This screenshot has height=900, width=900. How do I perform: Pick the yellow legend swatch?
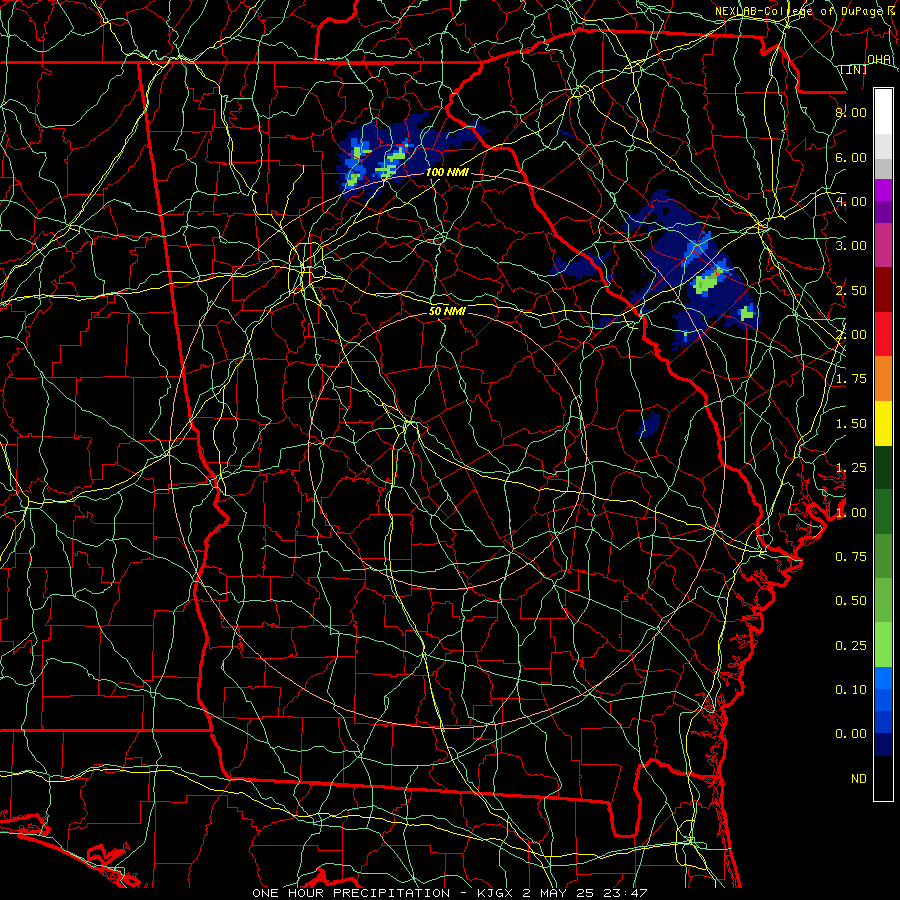tap(883, 422)
